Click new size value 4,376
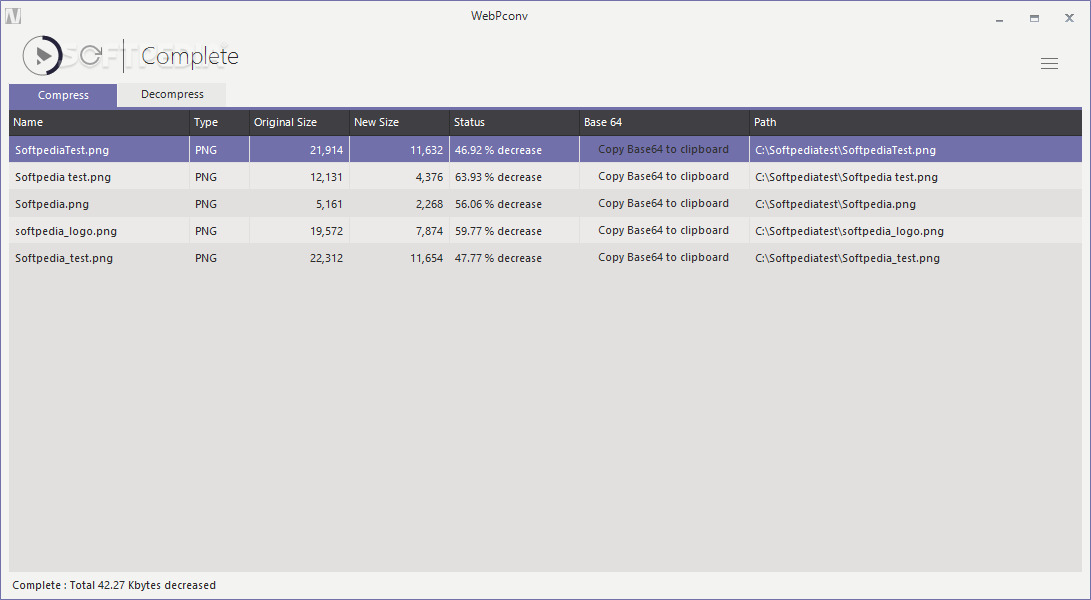The width and height of the screenshot is (1091, 600). click(x=429, y=177)
